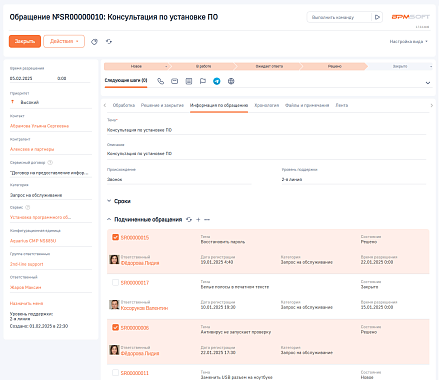Set case stage to В работе
This screenshot has height=380, width=439.
[203, 67]
